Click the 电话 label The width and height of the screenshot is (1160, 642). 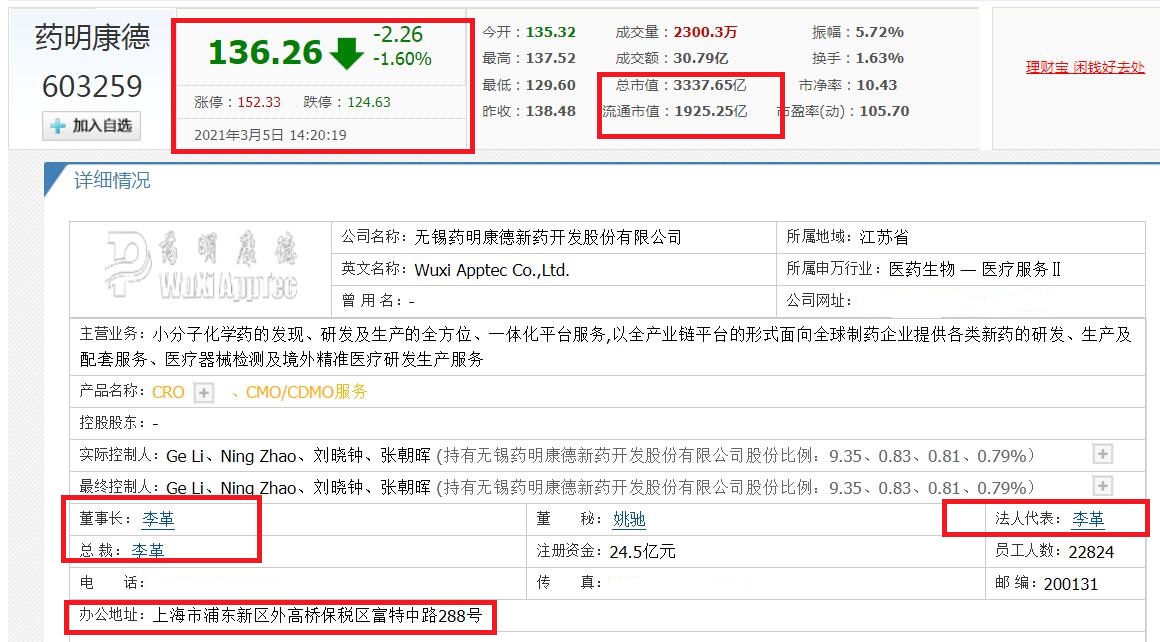(112, 583)
